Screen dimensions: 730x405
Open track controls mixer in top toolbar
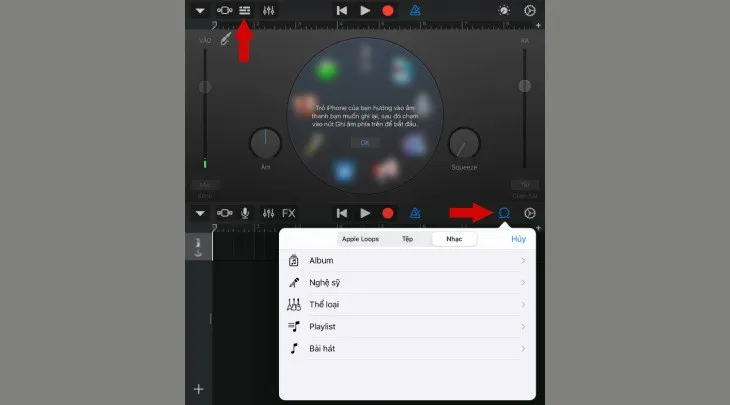(x=268, y=10)
